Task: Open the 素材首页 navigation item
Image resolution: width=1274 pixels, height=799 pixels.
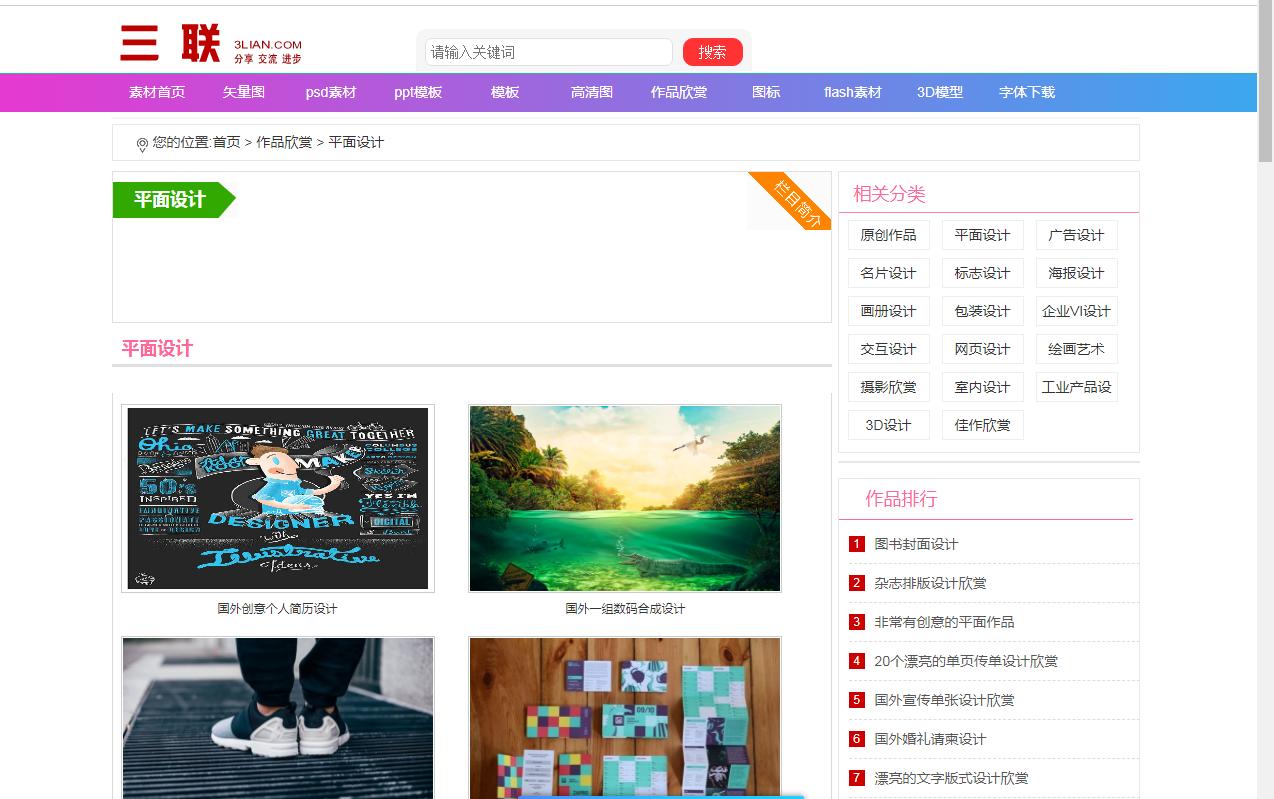Action: pyautogui.click(x=155, y=92)
